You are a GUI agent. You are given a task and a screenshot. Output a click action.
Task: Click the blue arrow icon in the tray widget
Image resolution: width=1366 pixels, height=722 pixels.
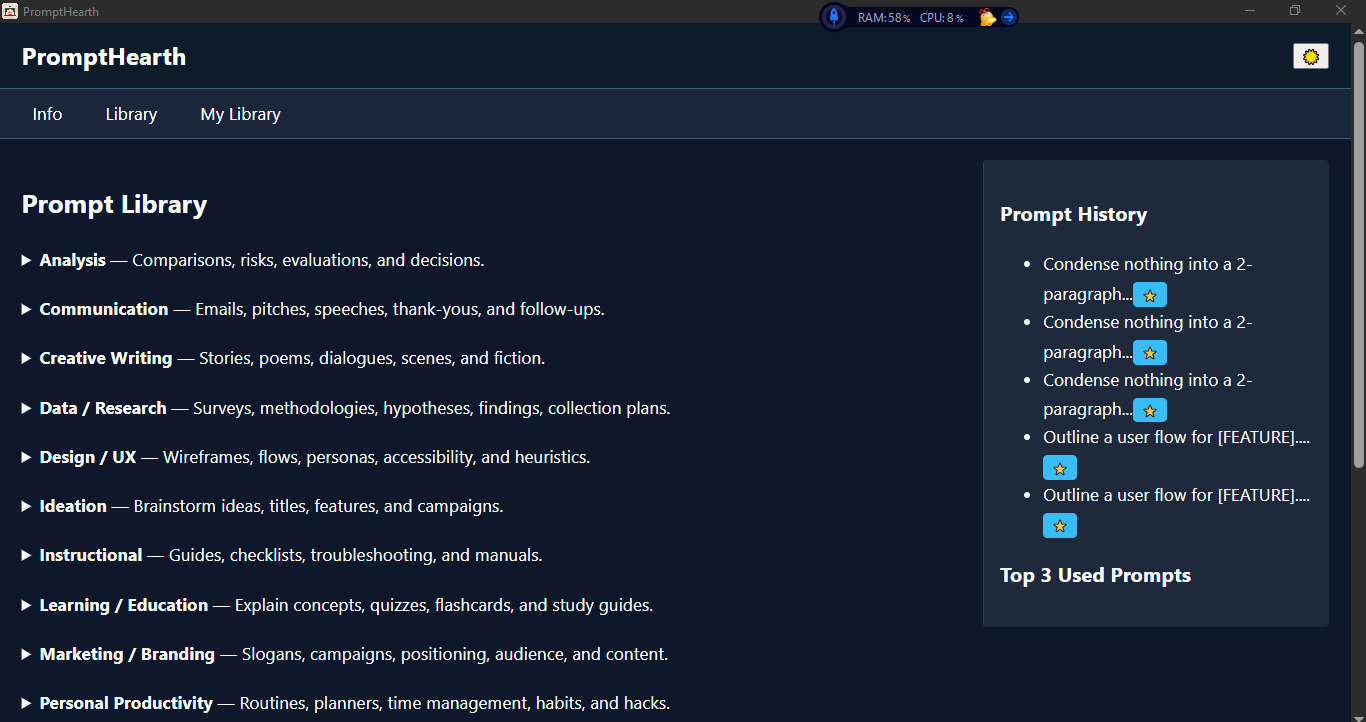coord(1008,17)
